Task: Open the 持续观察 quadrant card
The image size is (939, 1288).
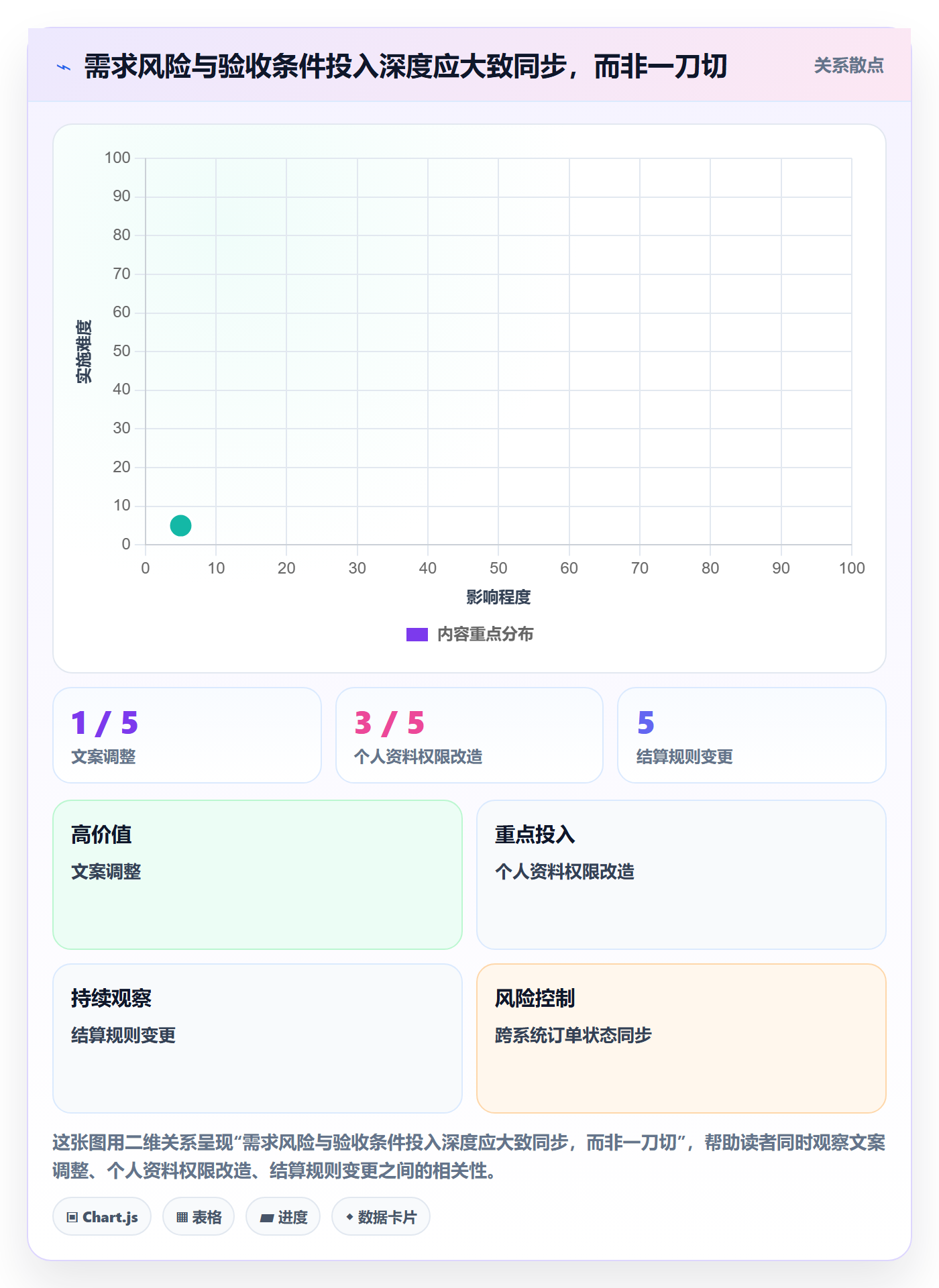Action: tap(258, 1038)
